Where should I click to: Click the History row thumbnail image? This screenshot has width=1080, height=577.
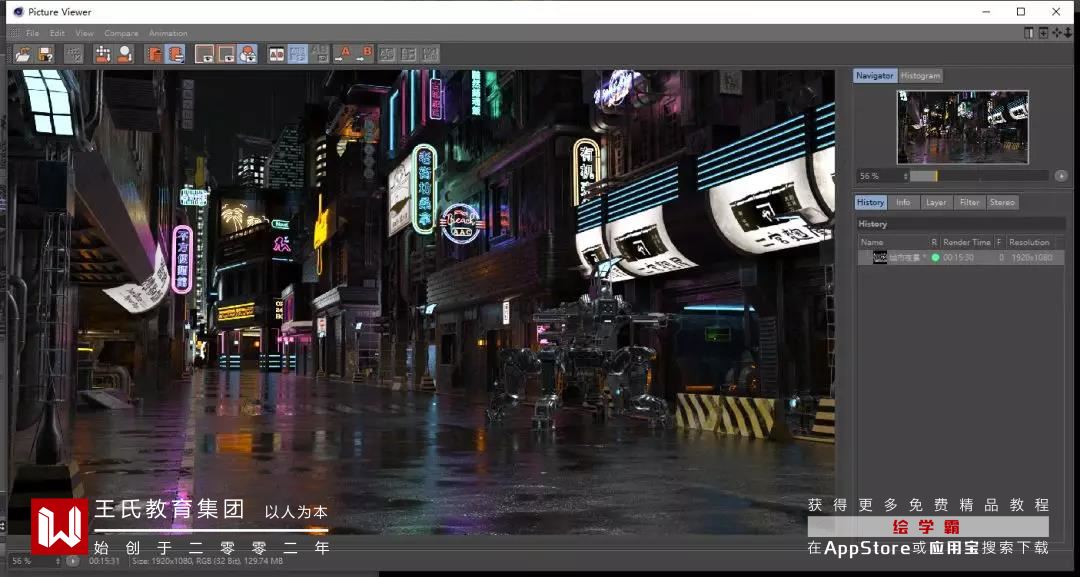tap(880, 258)
